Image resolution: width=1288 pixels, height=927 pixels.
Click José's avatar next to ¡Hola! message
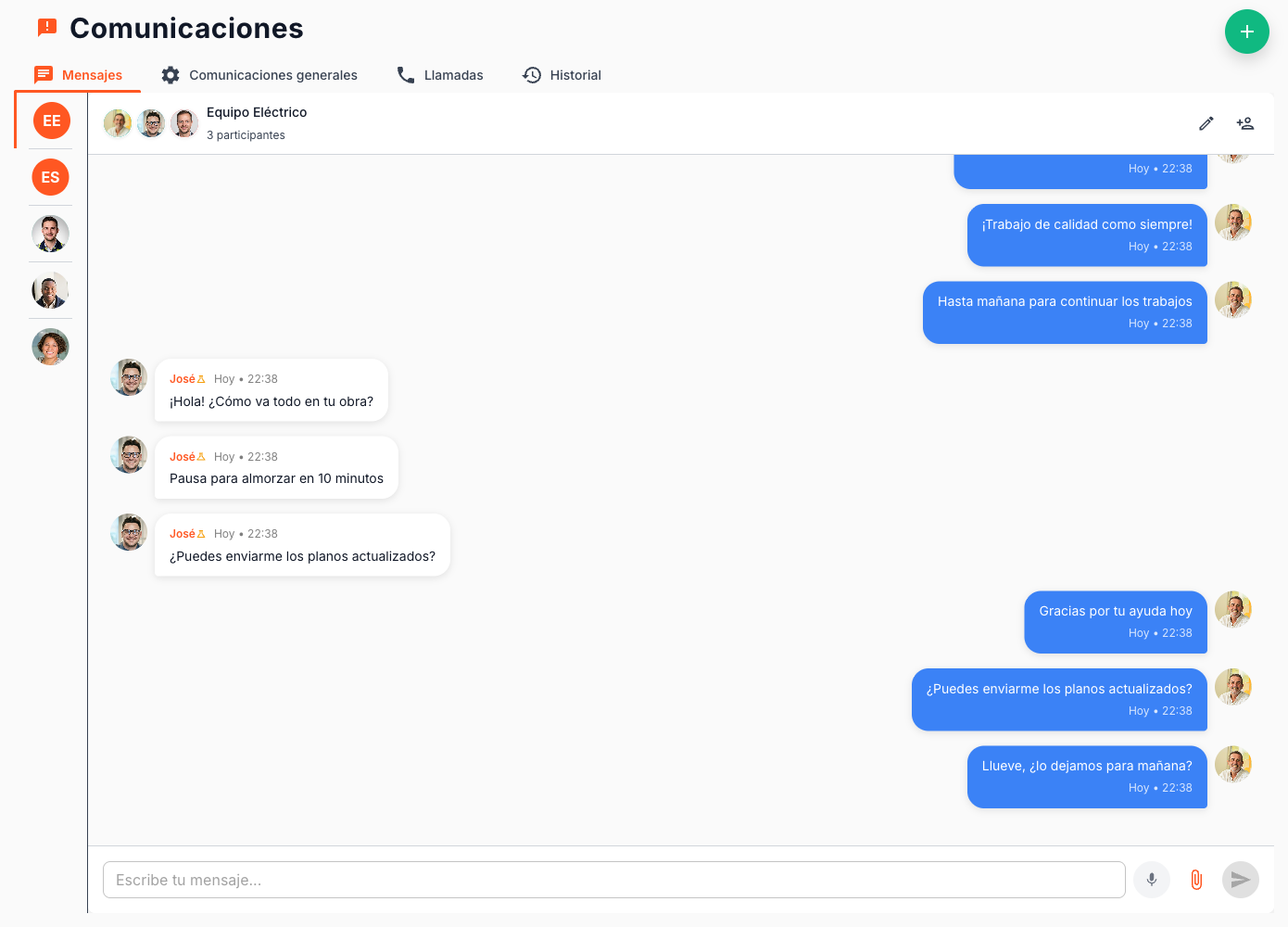129,377
